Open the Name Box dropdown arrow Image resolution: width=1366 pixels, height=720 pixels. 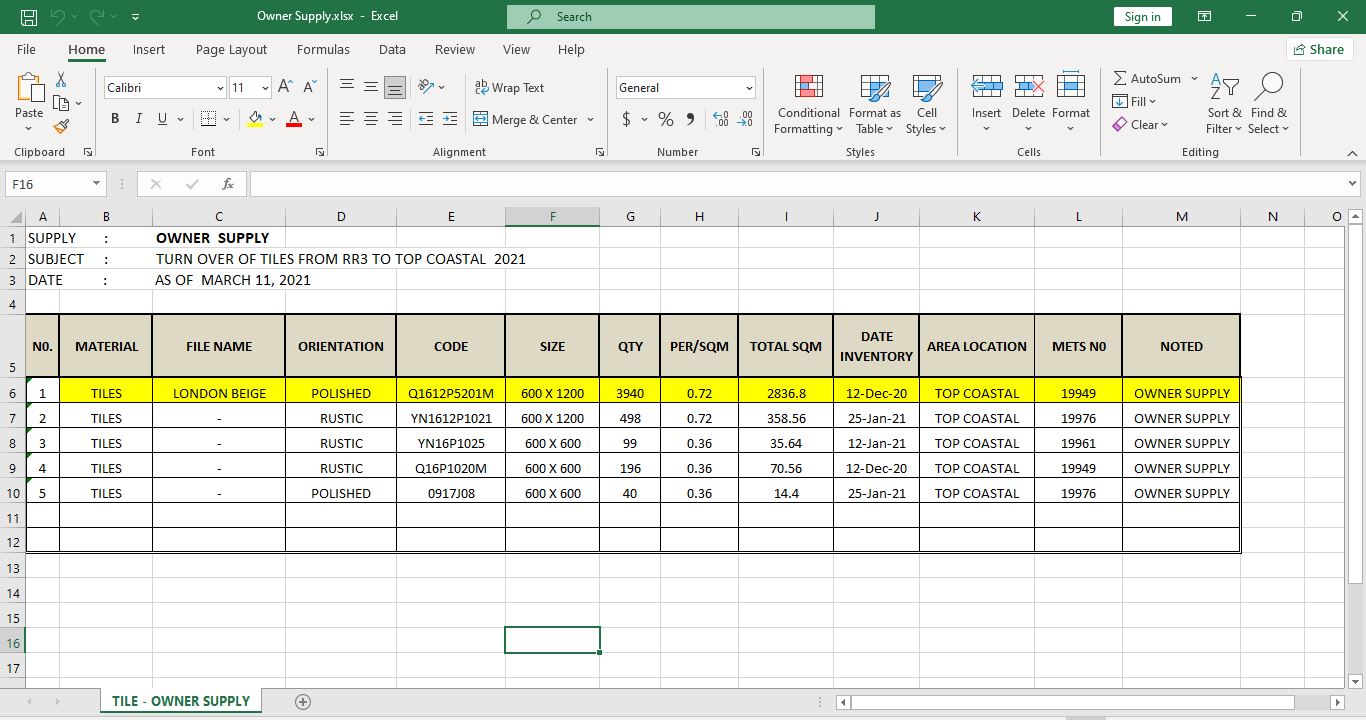tap(96, 184)
